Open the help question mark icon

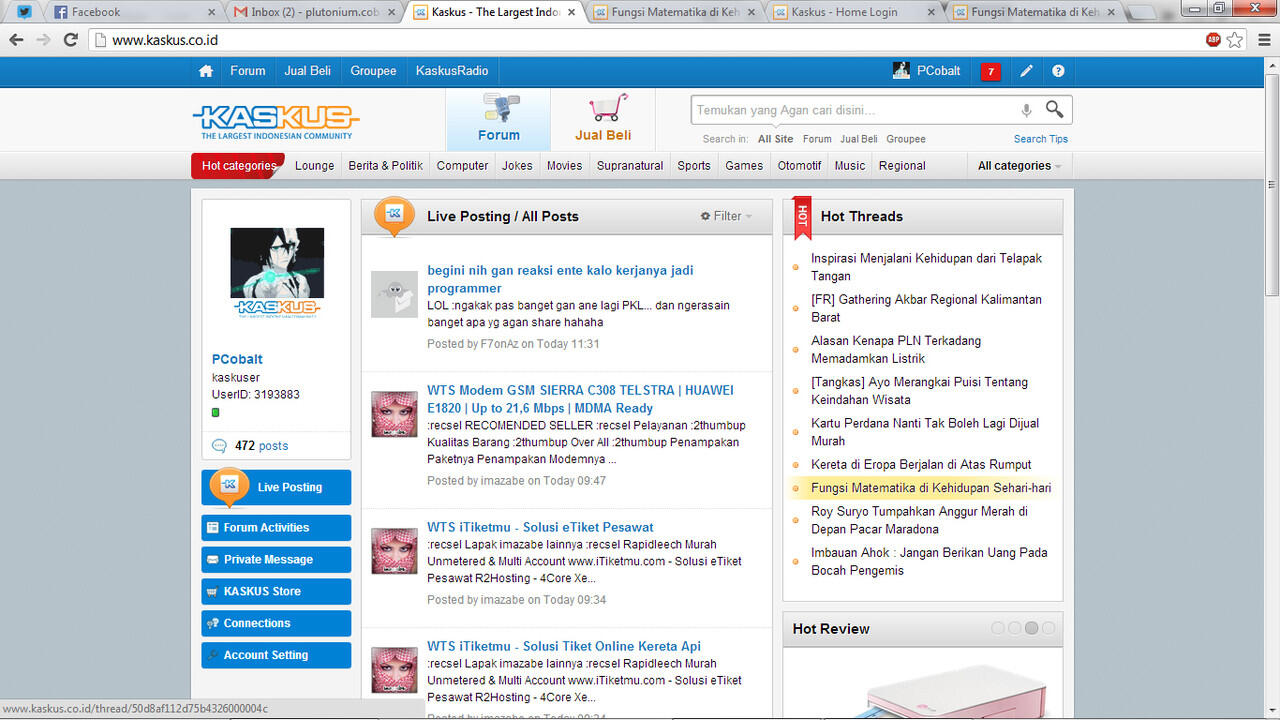[x=1058, y=71]
